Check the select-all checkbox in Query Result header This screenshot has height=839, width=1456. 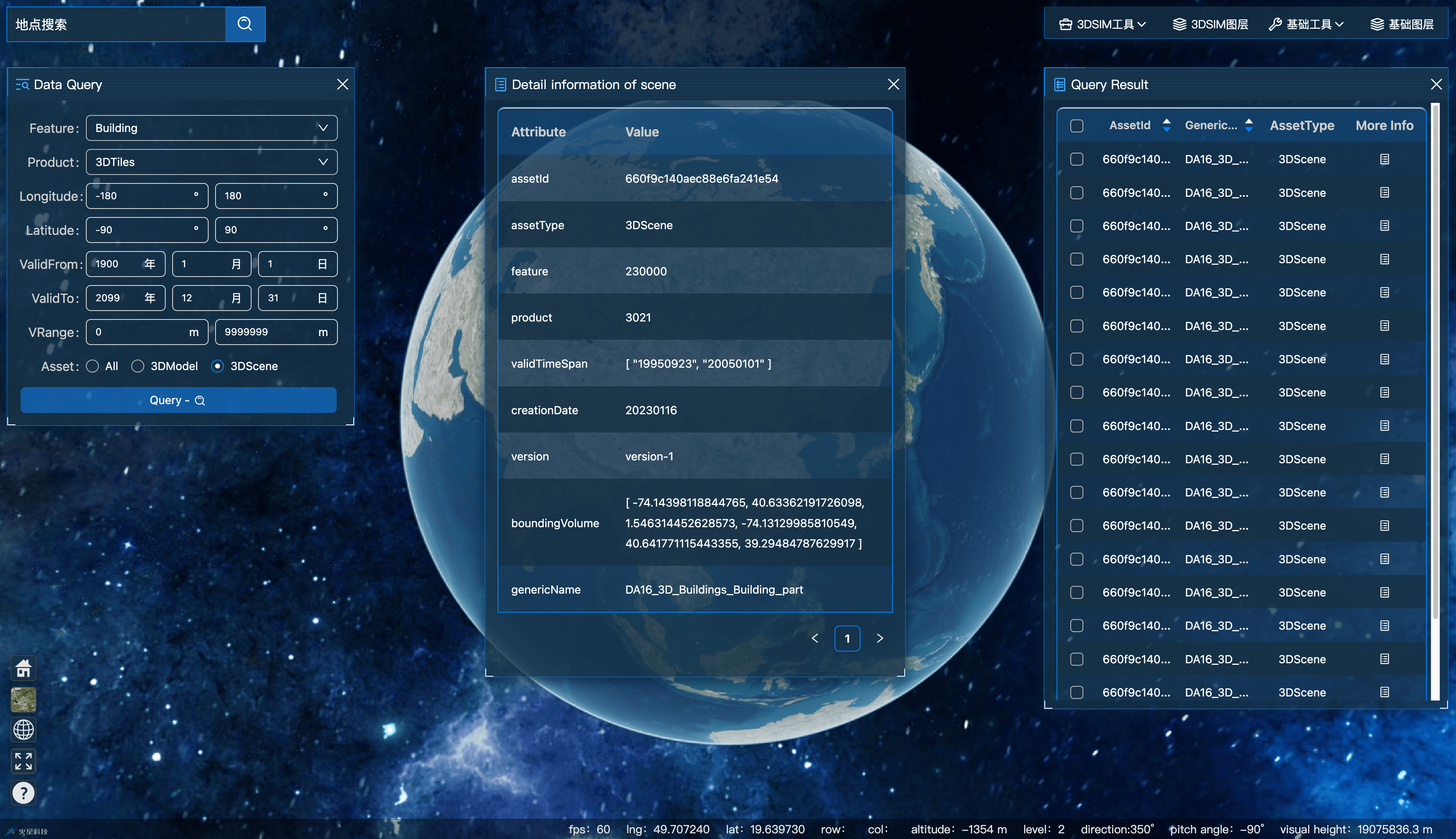tap(1076, 126)
